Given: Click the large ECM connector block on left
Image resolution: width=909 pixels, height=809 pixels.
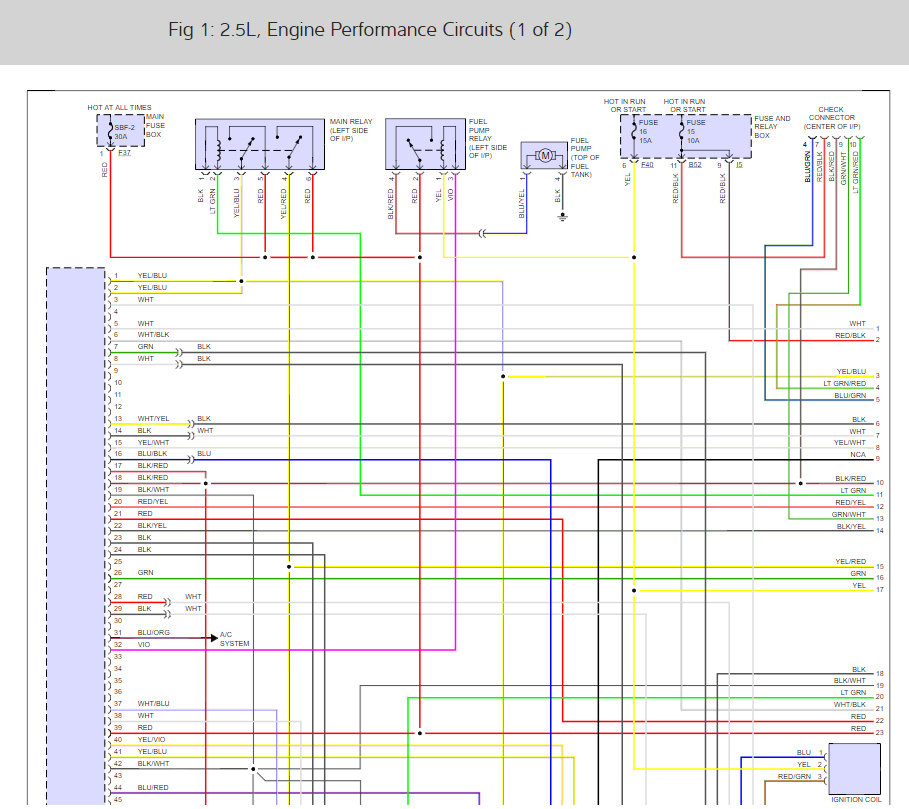Looking at the screenshot, I should point(76,530).
